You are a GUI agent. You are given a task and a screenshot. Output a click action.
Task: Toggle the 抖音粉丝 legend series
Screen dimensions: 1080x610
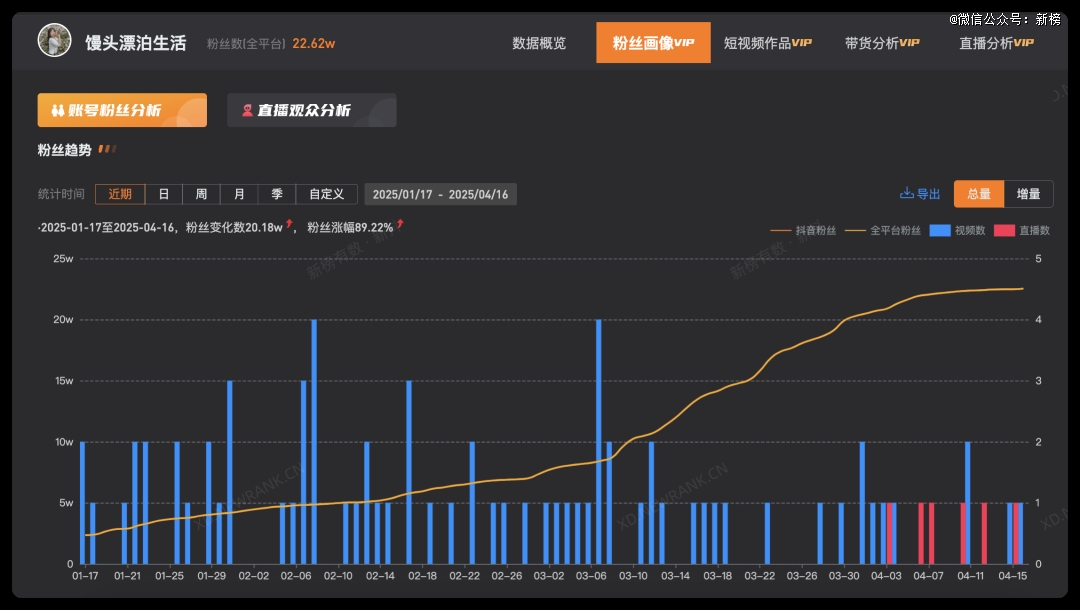coord(803,231)
